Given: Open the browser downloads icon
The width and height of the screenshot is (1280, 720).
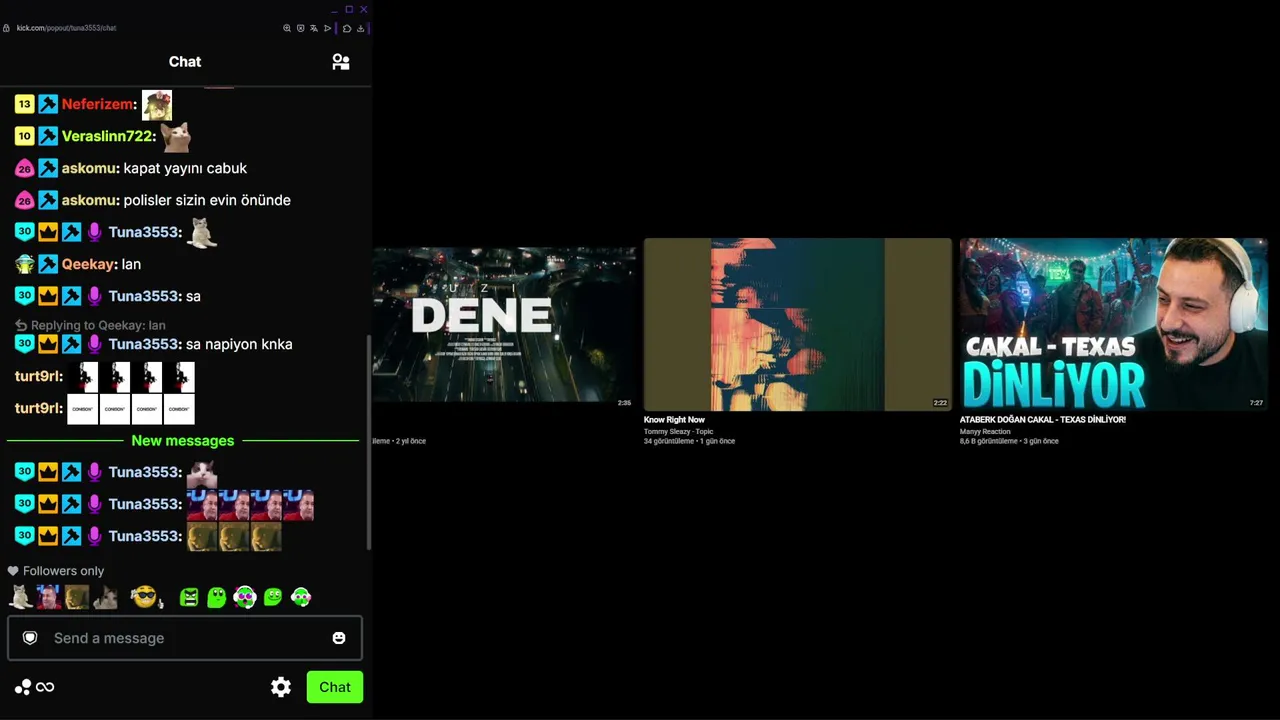Looking at the screenshot, I should pyautogui.click(x=360, y=28).
